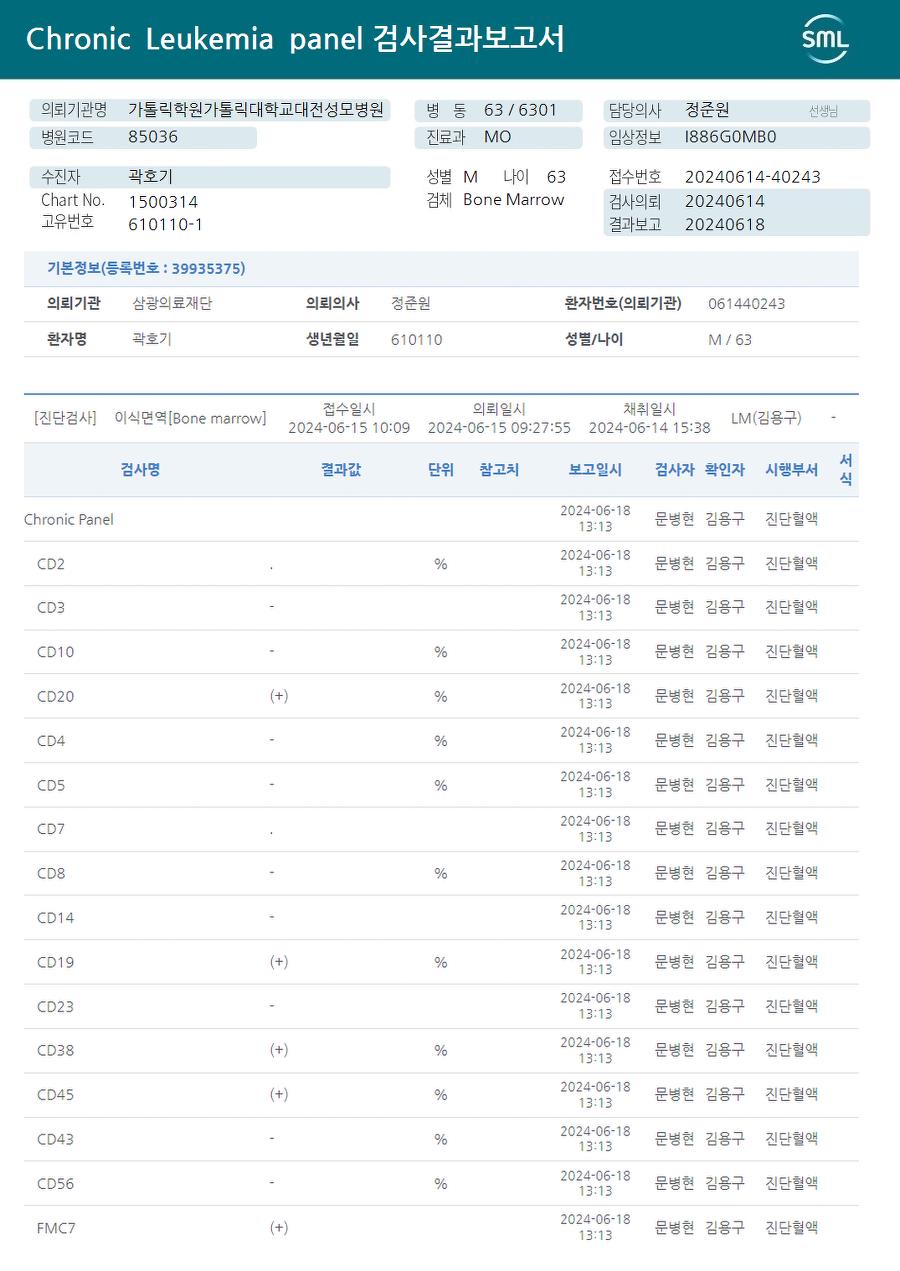Select the CD14 test name
The height and width of the screenshot is (1271, 900).
[x=55, y=917]
